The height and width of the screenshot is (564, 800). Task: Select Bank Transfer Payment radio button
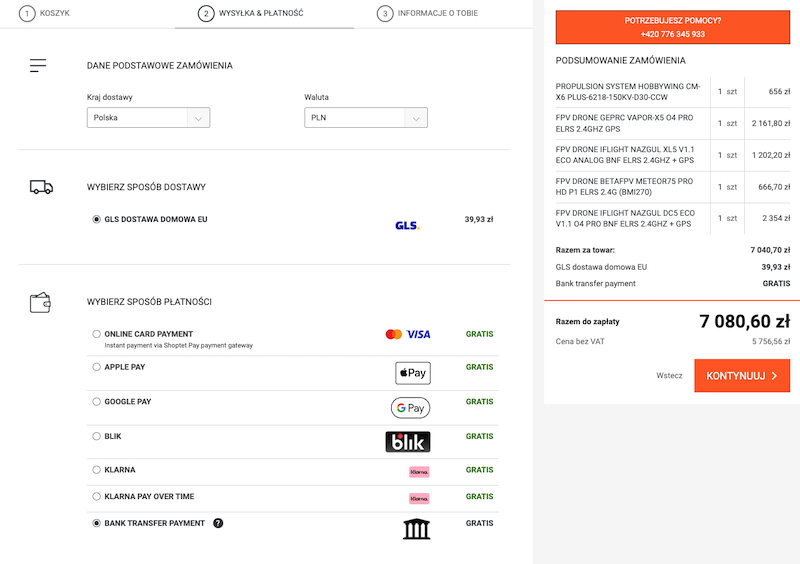(96, 523)
